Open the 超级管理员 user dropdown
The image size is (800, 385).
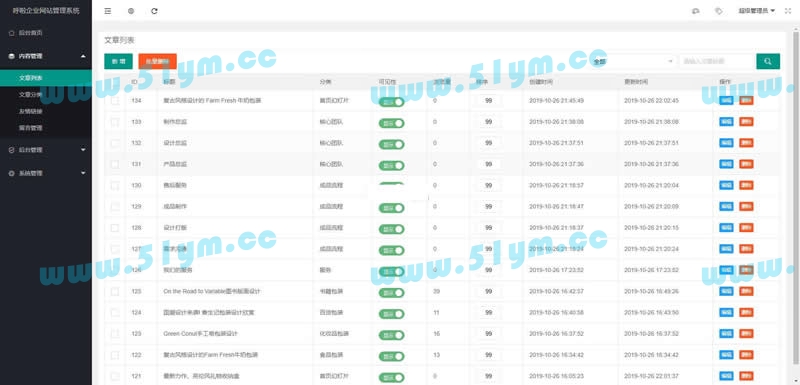[757, 11]
